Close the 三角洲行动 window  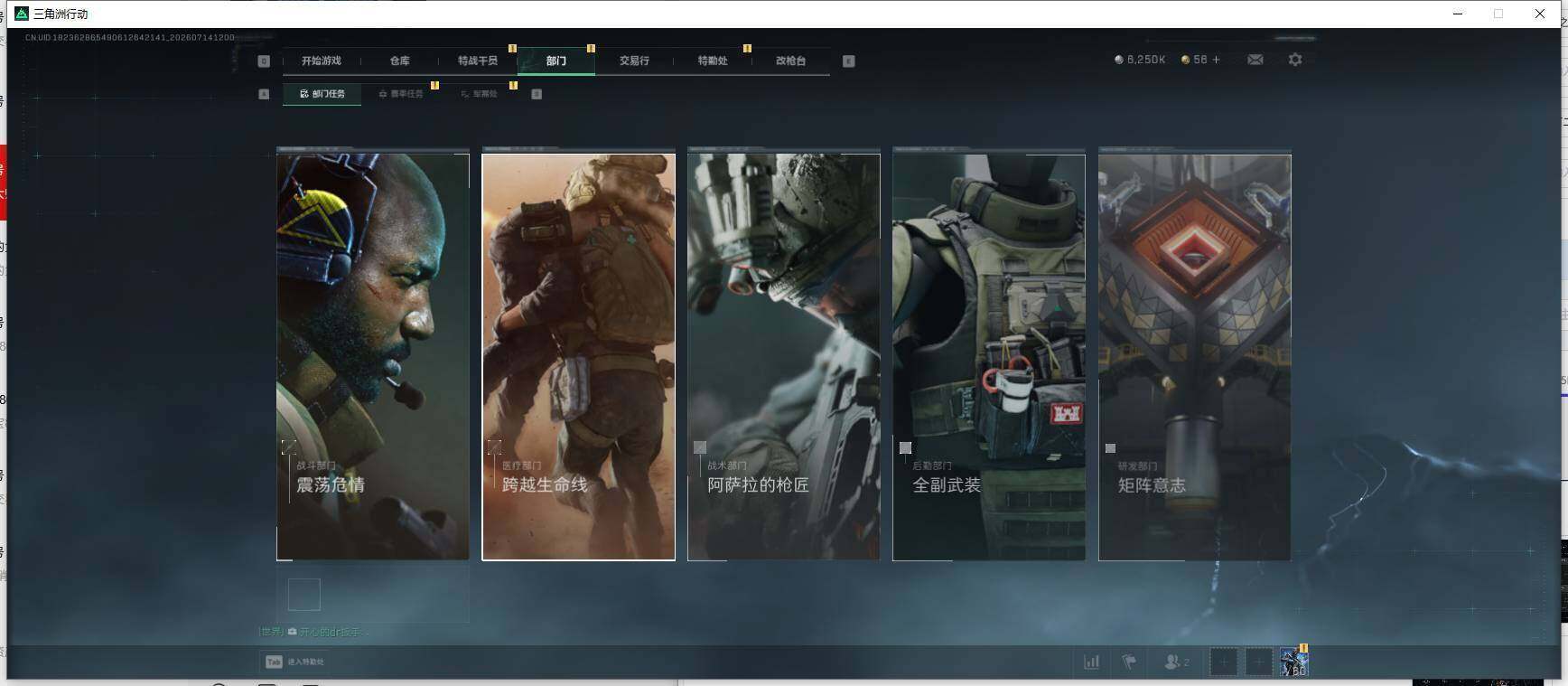[x=1540, y=14]
